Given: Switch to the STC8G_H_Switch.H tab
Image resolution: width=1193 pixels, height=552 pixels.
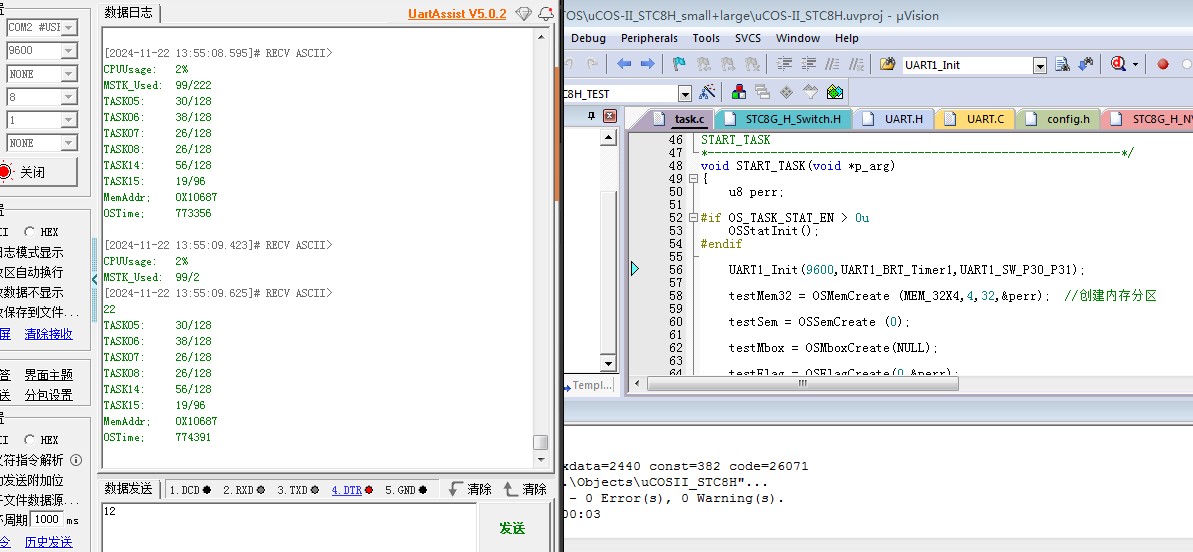Looking at the screenshot, I should [784, 119].
